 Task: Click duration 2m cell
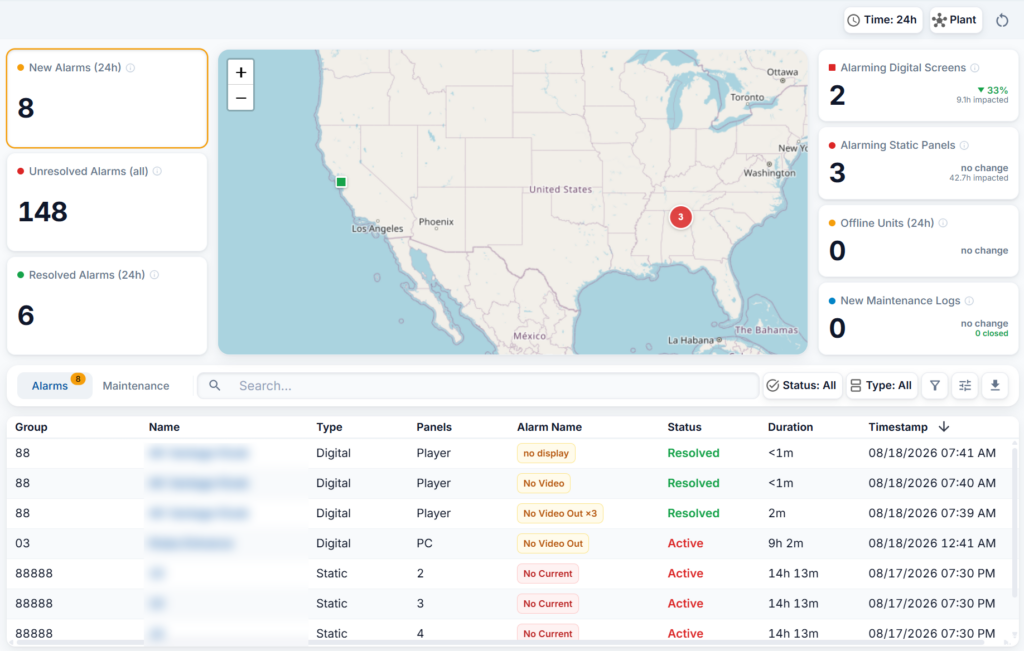776,513
